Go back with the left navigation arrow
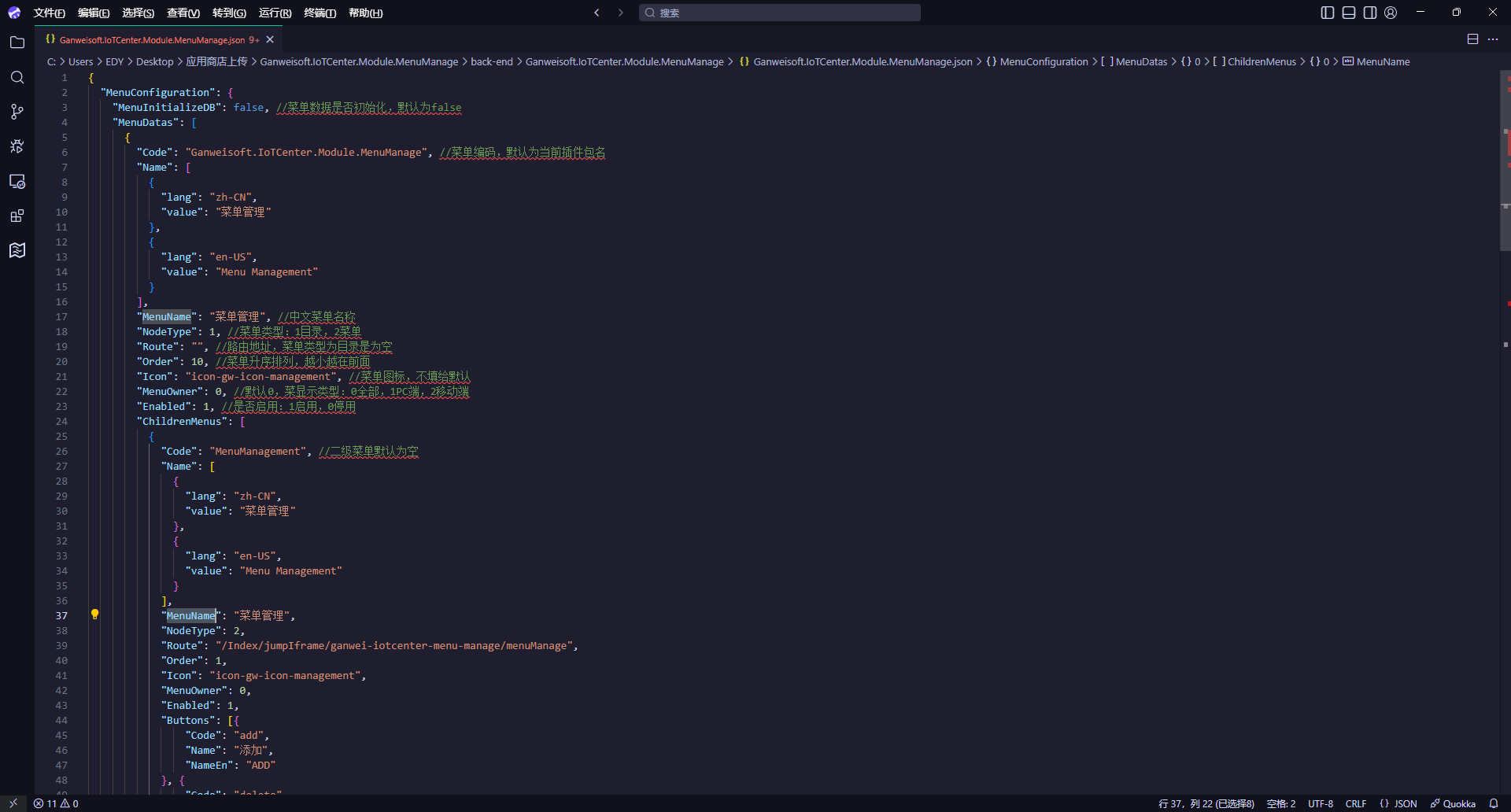This screenshot has height=812, width=1511. point(597,13)
